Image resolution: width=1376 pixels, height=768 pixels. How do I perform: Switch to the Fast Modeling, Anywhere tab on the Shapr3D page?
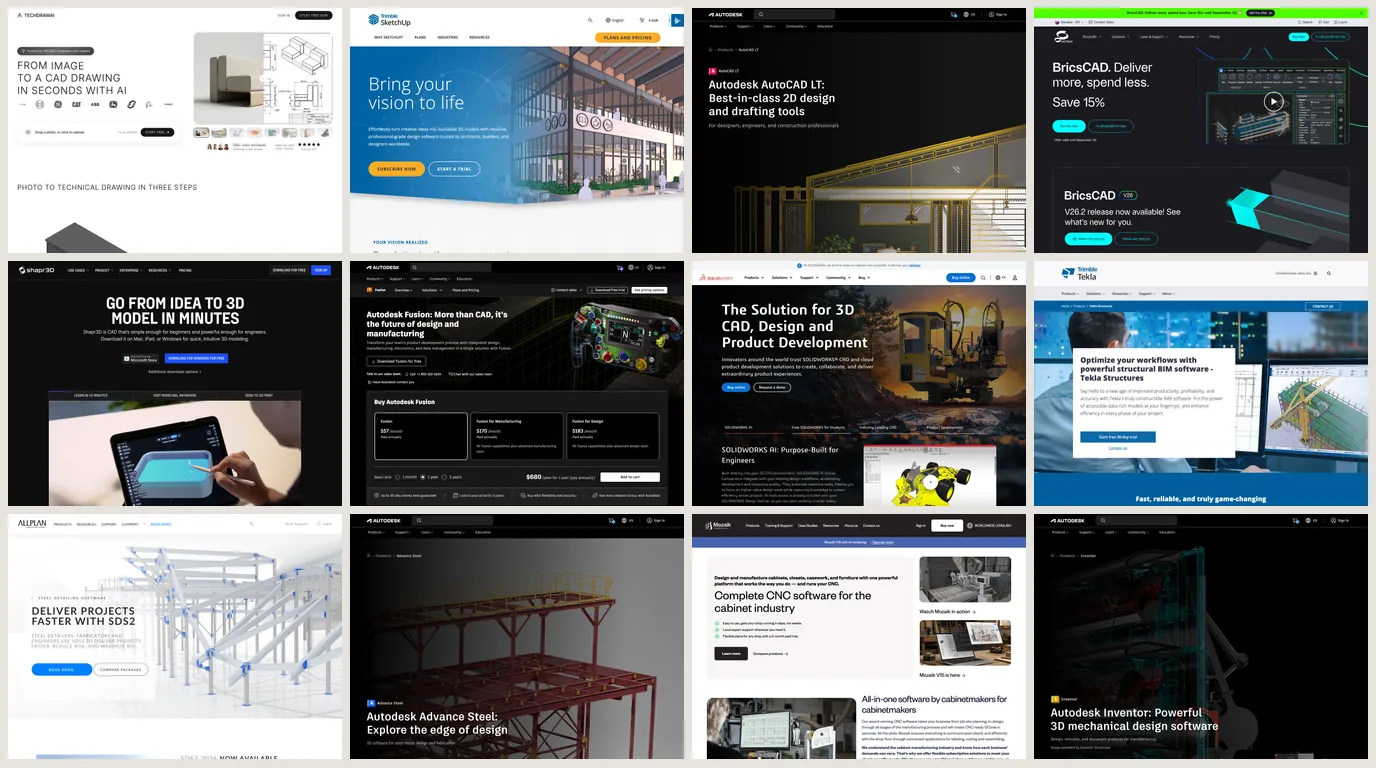pyautogui.click(x=175, y=396)
